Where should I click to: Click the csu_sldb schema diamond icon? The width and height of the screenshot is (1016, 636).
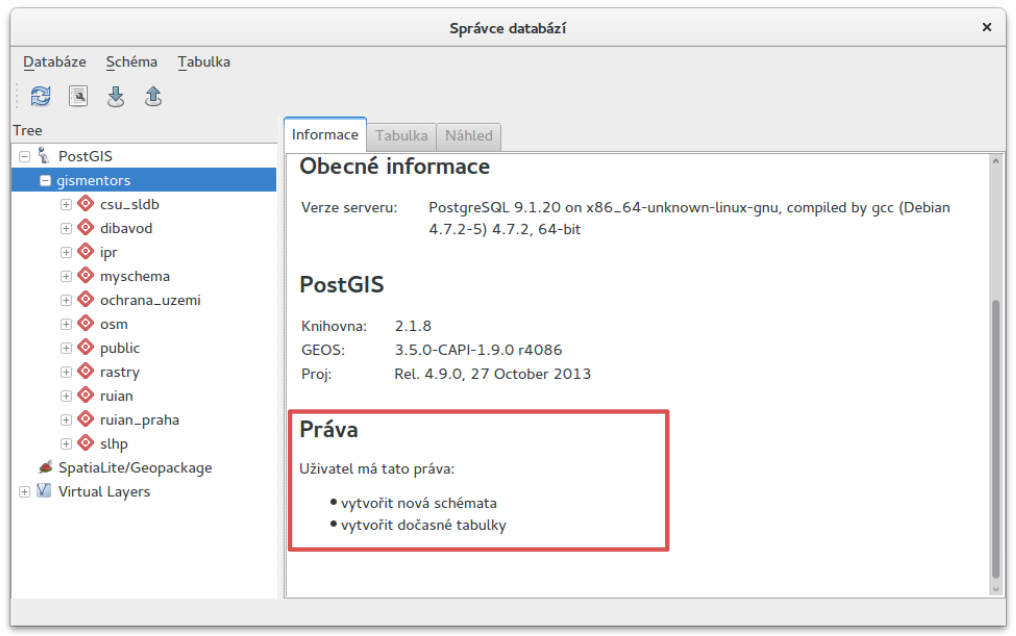click(86, 204)
